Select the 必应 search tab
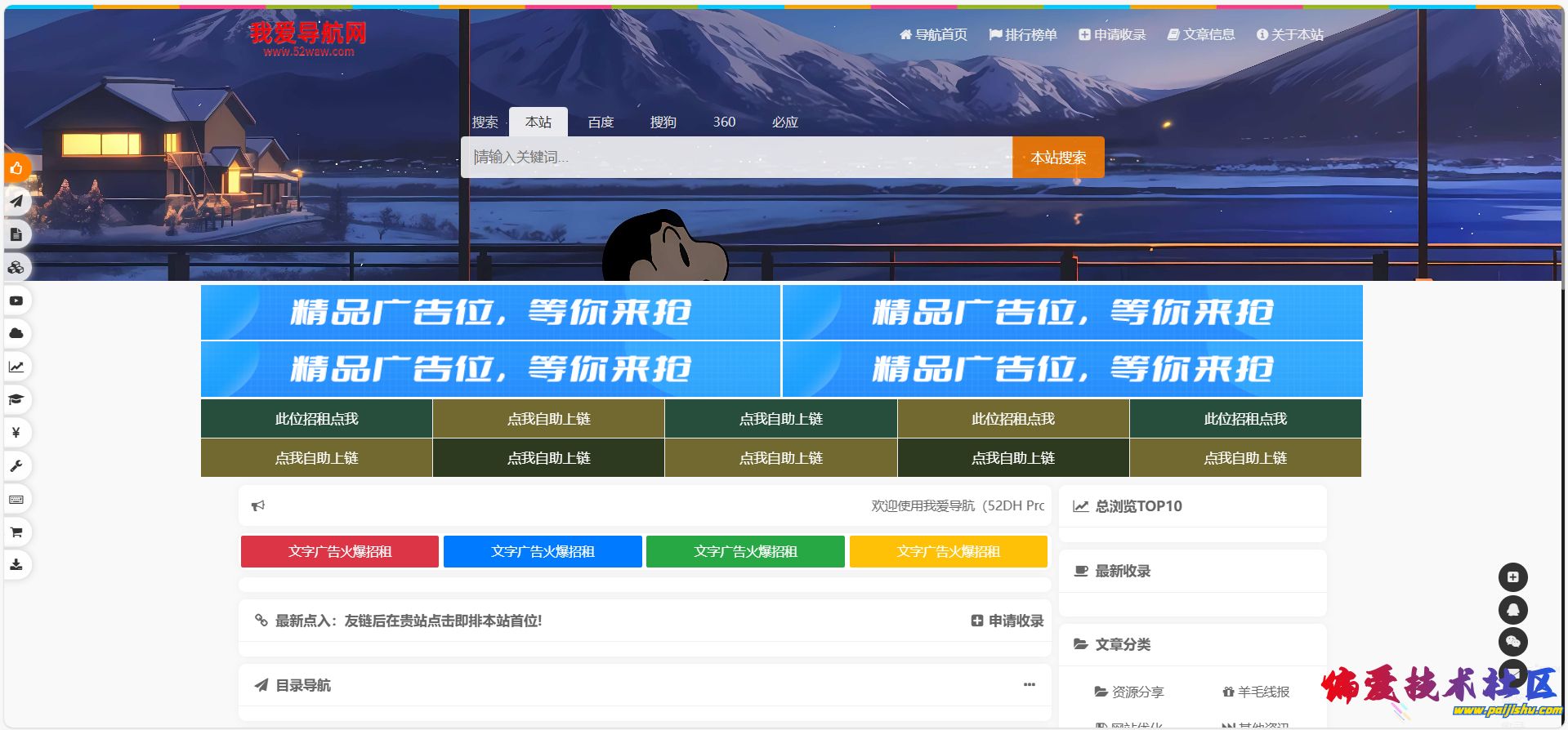 pyautogui.click(x=784, y=122)
